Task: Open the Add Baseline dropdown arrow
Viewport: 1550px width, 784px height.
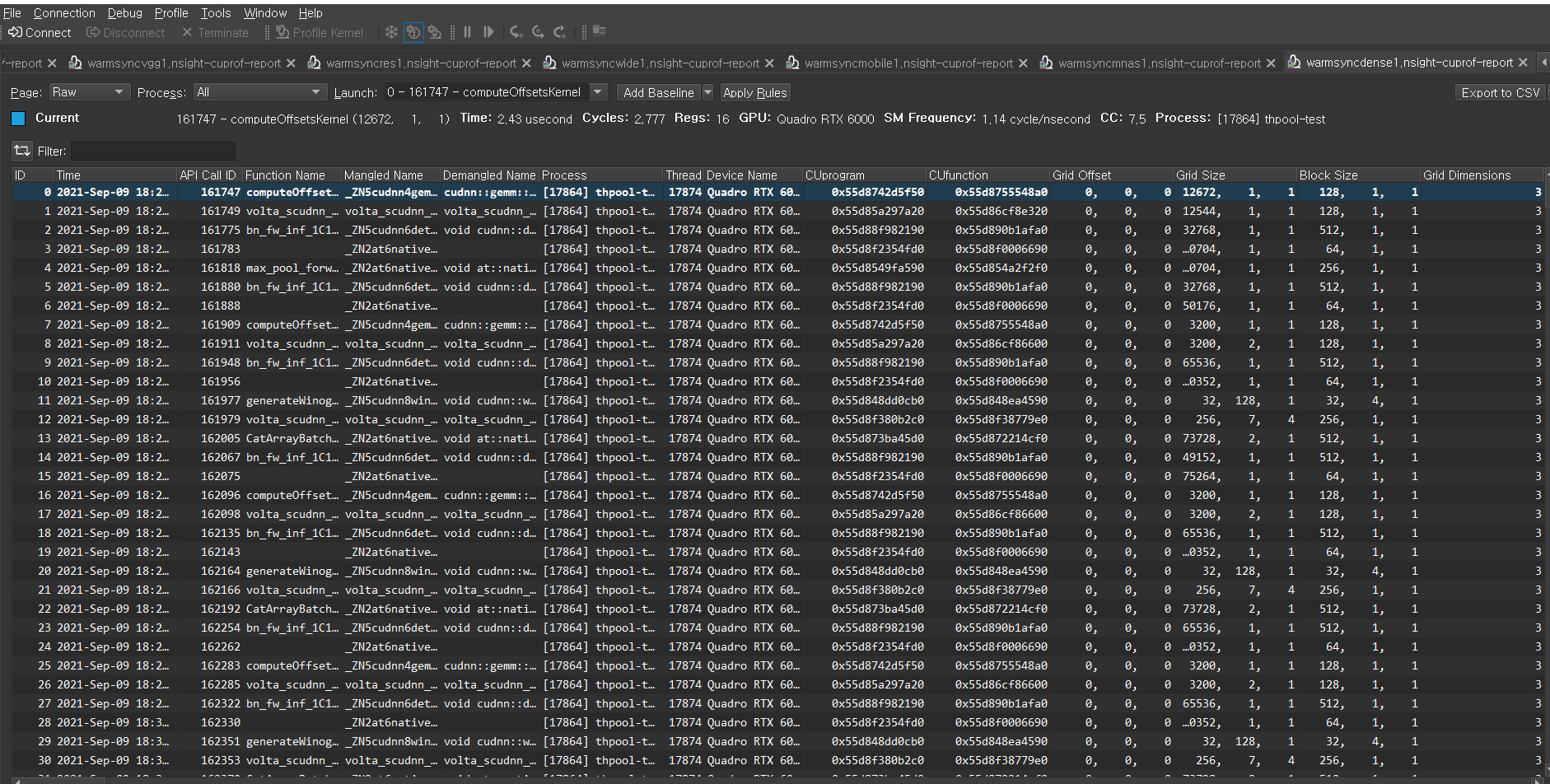Action: (707, 92)
